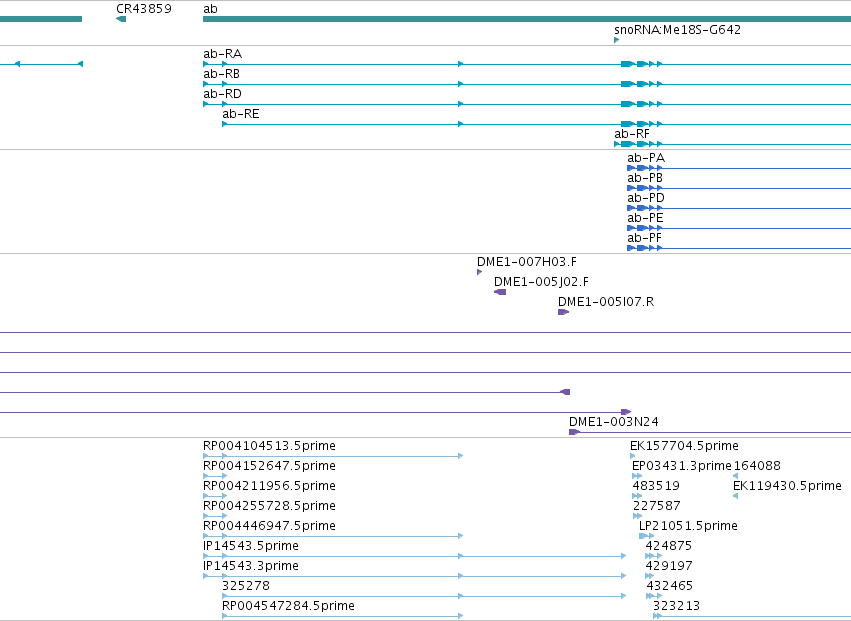The height and width of the screenshot is (621, 851).
Task: Click the DME1-007H03.F clone label
Action: pyautogui.click(x=527, y=262)
